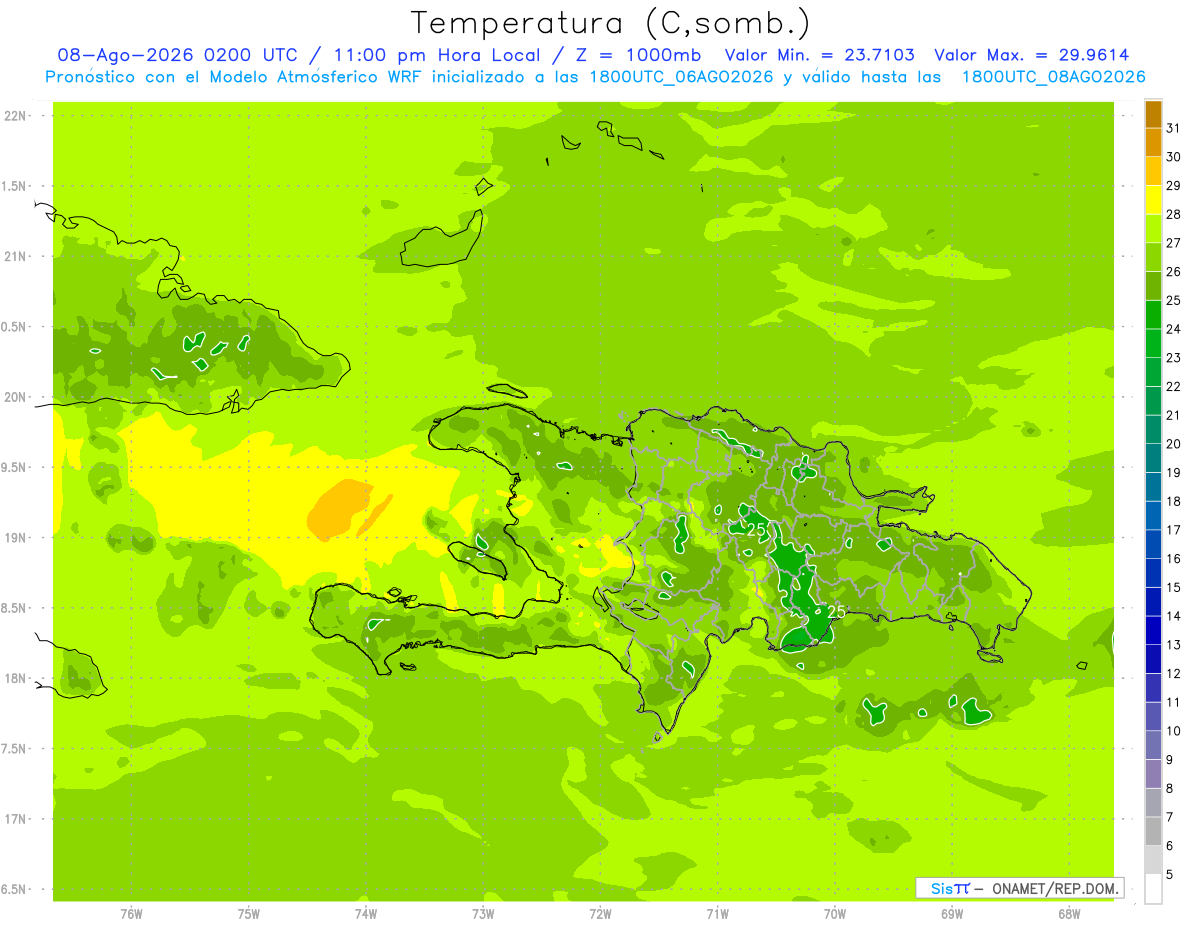This screenshot has width=1200, height=927.
Task: Select the "20" value on the color scale
Action: point(1174,443)
